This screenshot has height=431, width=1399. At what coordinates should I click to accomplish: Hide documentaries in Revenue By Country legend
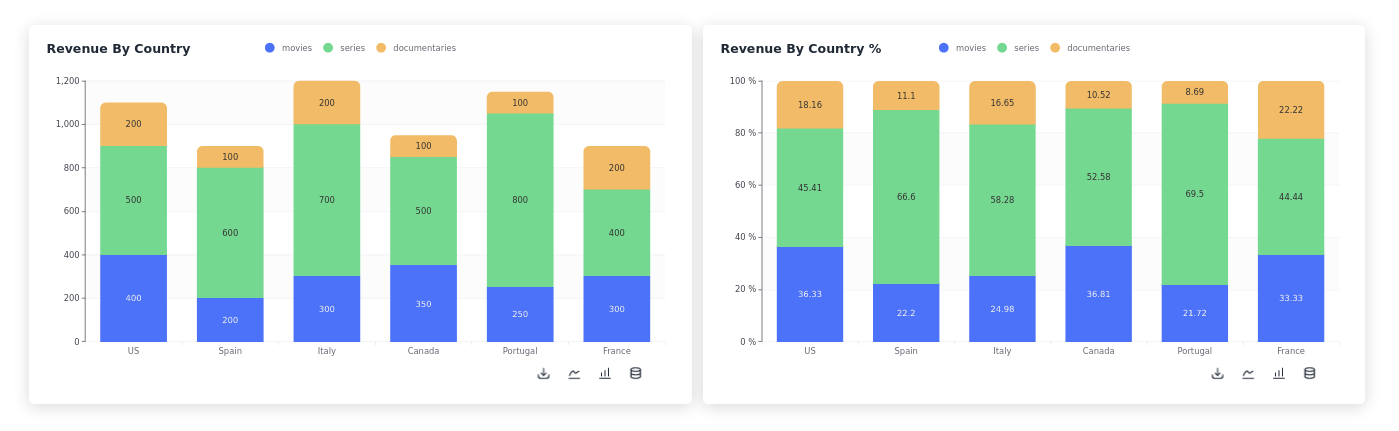pyautogui.click(x=416, y=48)
